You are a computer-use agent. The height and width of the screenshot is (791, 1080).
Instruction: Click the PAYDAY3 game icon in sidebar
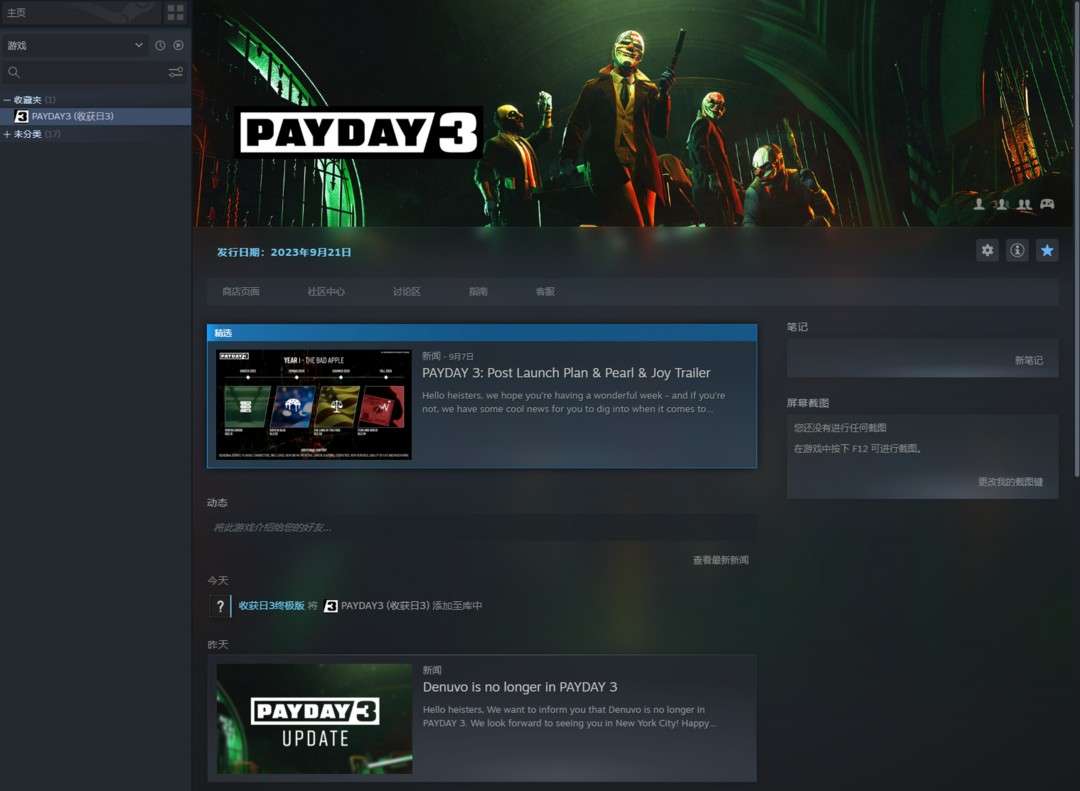pos(21,116)
